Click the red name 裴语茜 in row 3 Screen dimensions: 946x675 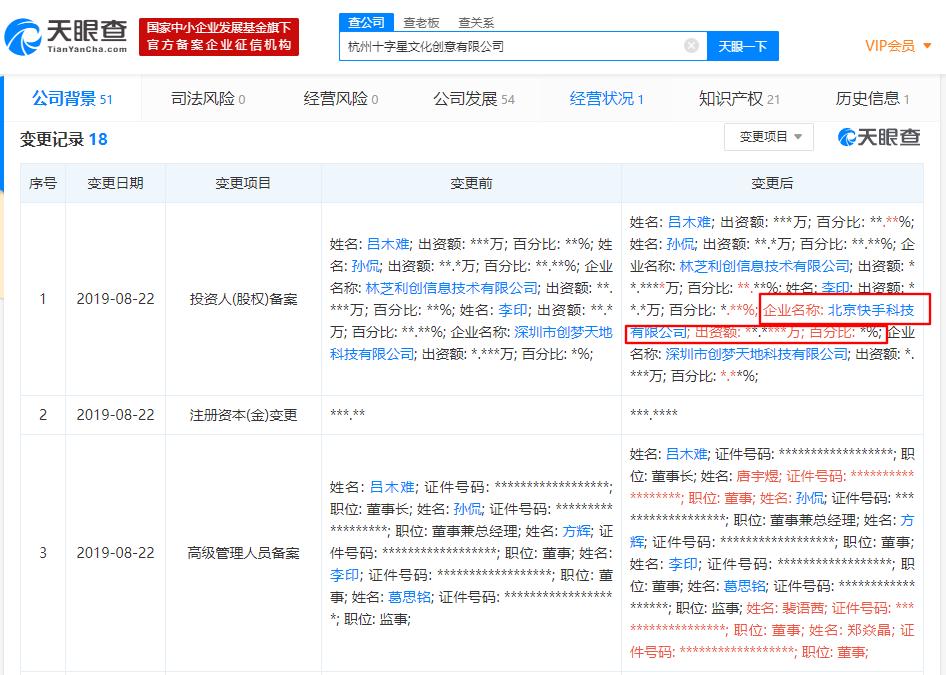805,608
